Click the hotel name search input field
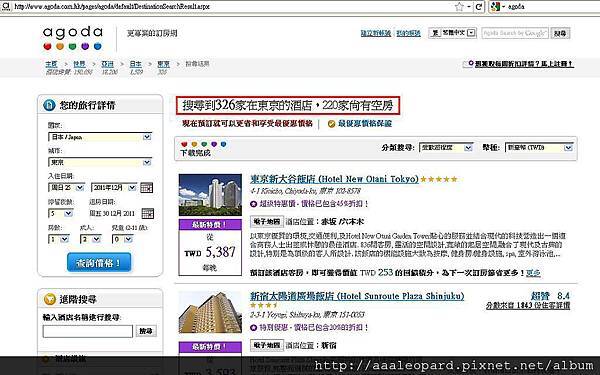Viewport: 600px width, 375px height. 88,331
